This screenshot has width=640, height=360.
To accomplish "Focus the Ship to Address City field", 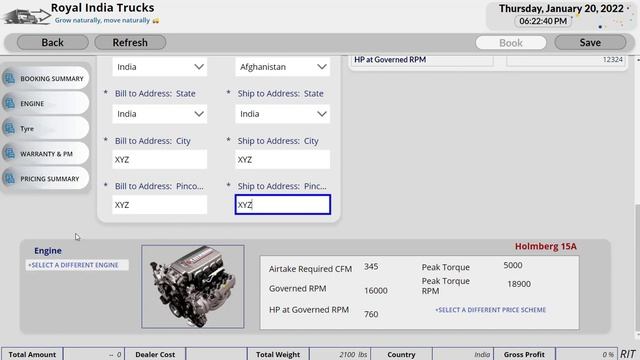I will pyautogui.click(x=282, y=160).
